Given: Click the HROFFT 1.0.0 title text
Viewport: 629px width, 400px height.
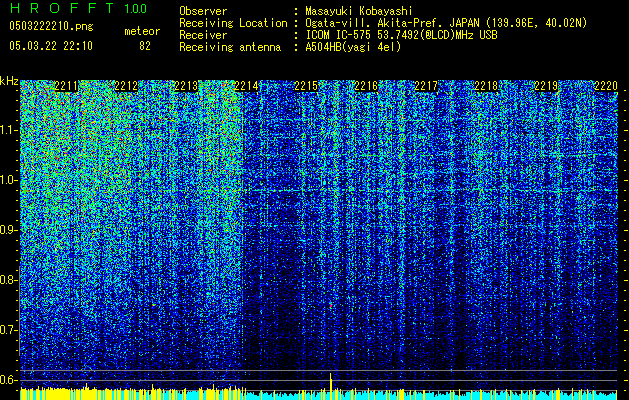Looking at the screenshot, I should (x=78, y=8).
